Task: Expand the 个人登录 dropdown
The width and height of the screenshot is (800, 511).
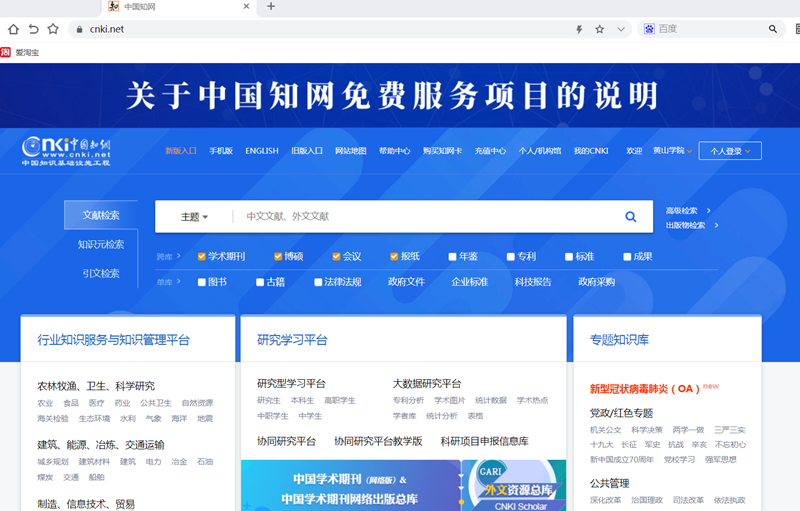Action: [x=731, y=151]
